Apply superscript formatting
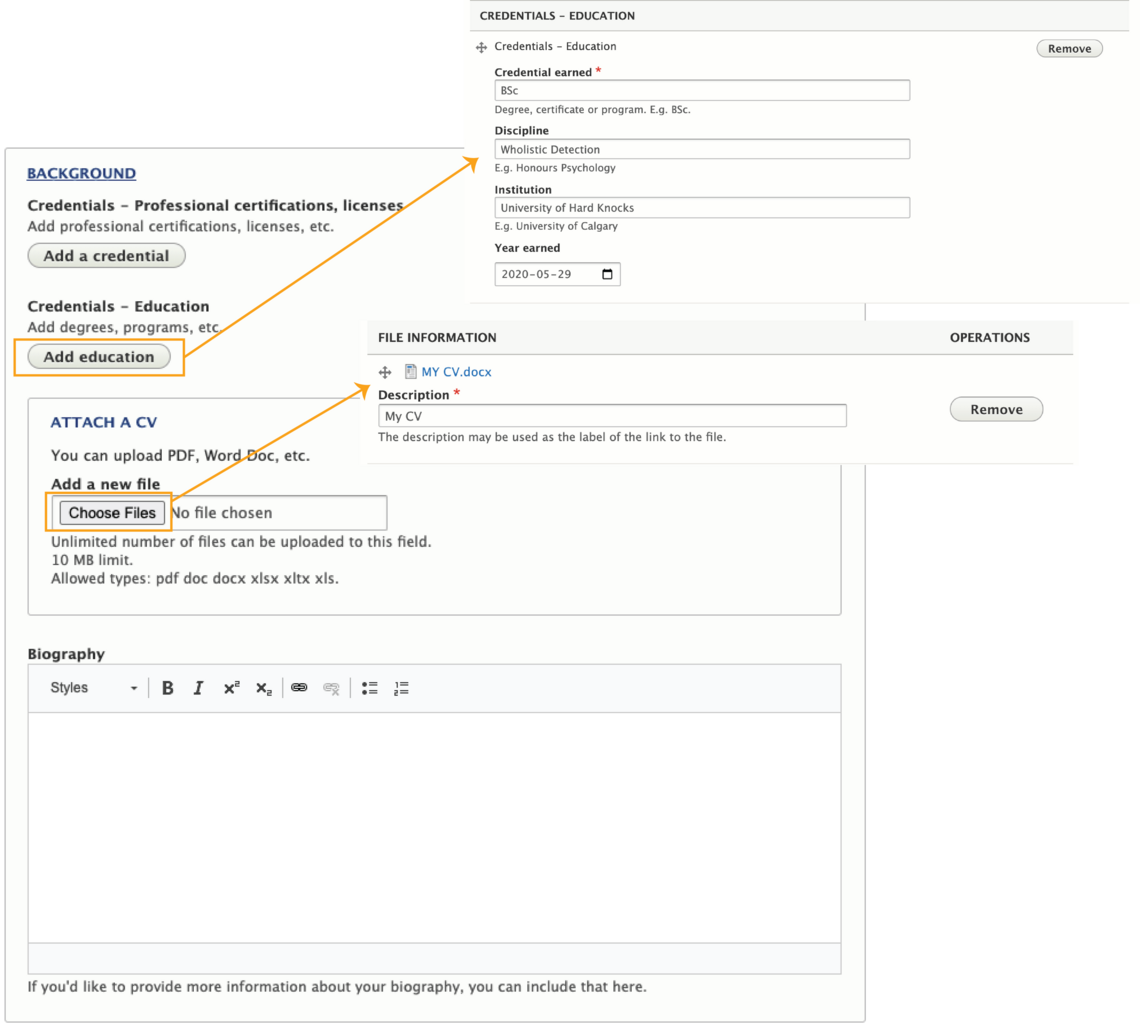 click(230, 688)
